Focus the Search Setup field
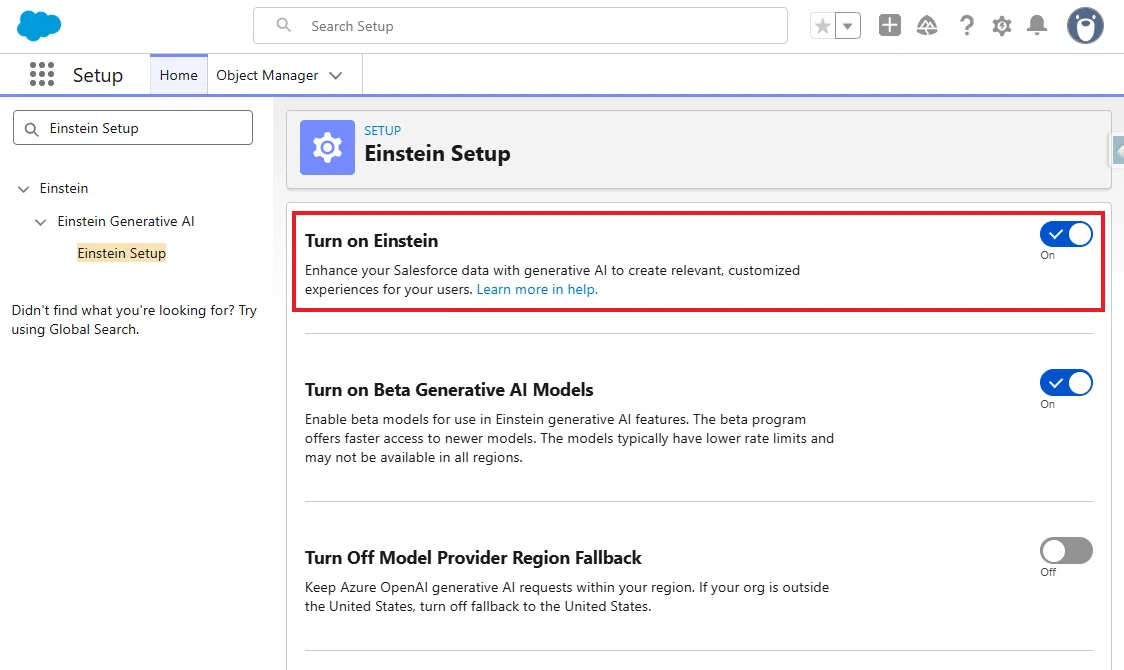This screenshot has width=1124, height=670. pyautogui.click(x=520, y=26)
